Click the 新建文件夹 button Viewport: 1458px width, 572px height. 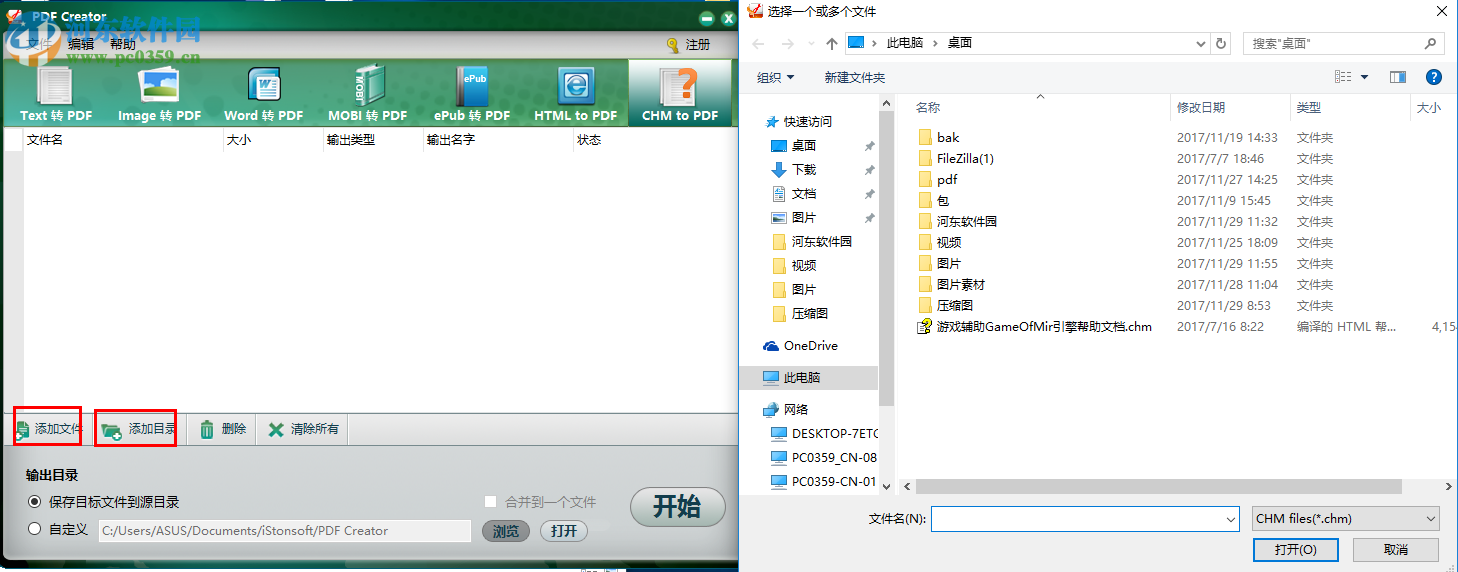855,77
